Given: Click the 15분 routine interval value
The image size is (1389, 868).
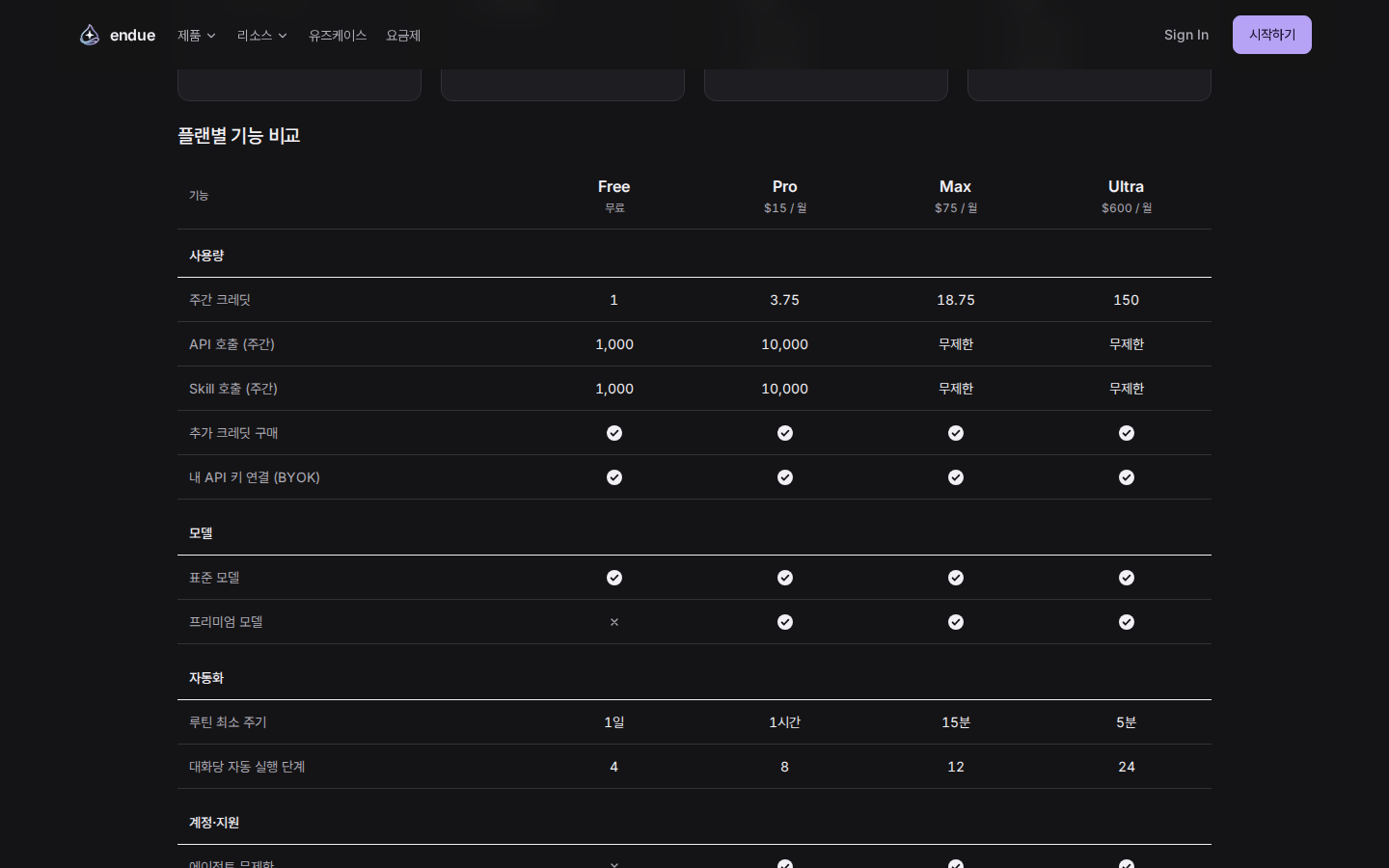Looking at the screenshot, I should pyautogui.click(x=956, y=722).
